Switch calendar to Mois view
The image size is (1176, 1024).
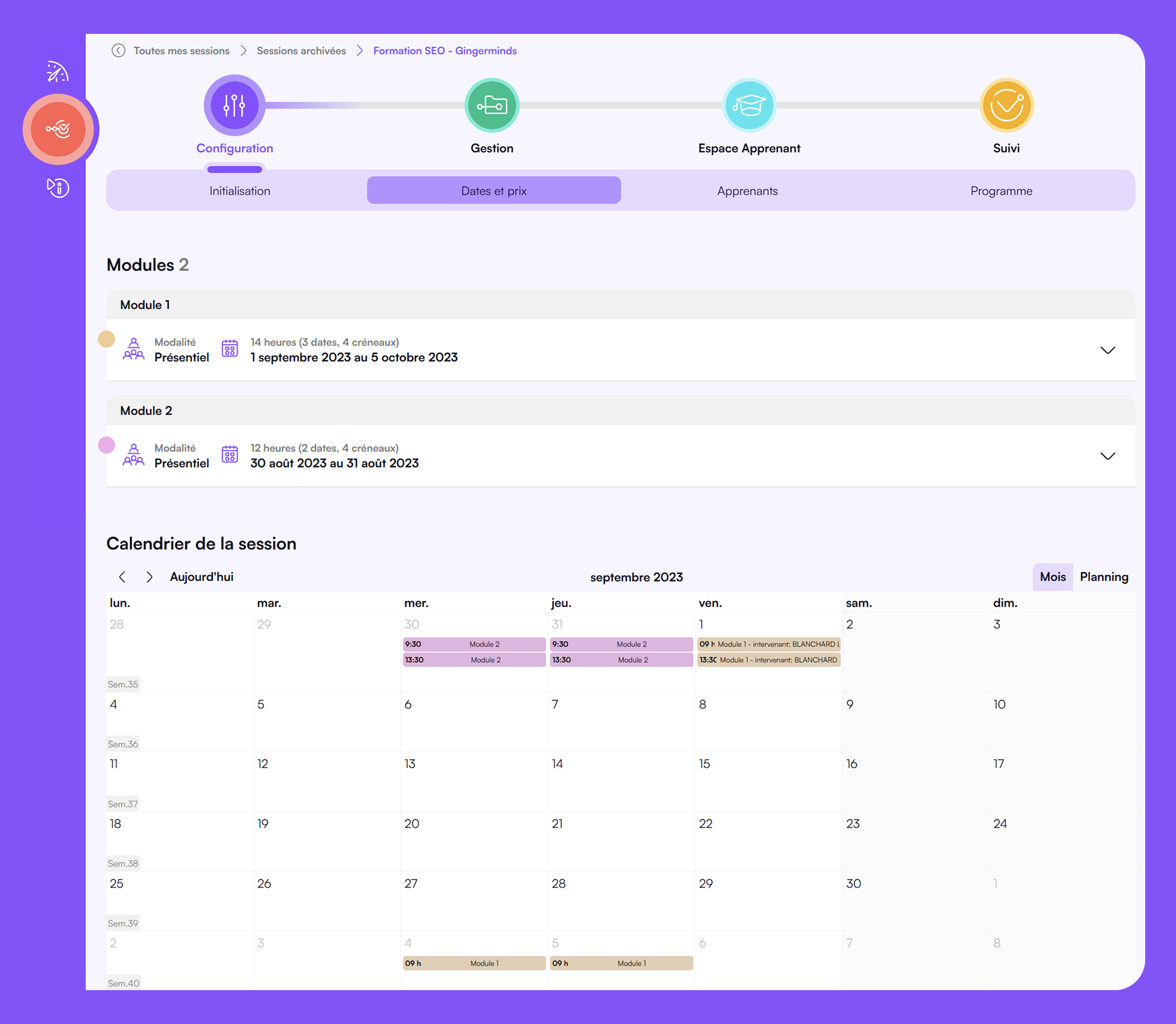click(x=1052, y=576)
